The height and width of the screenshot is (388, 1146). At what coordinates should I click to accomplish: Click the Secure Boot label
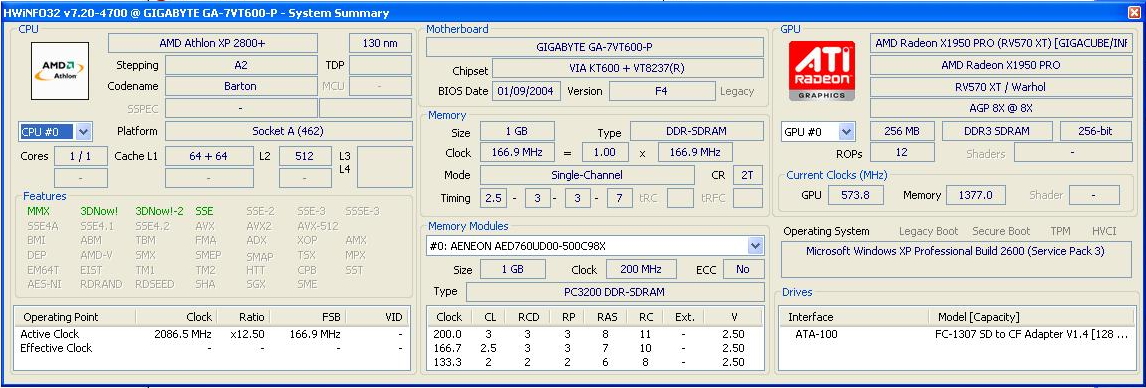click(1000, 231)
